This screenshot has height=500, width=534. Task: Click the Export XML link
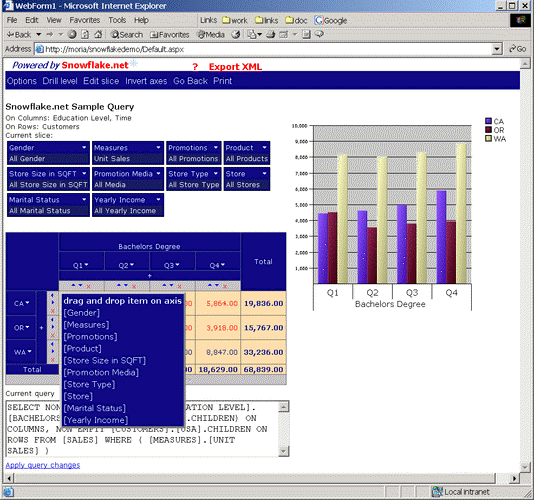[235, 67]
